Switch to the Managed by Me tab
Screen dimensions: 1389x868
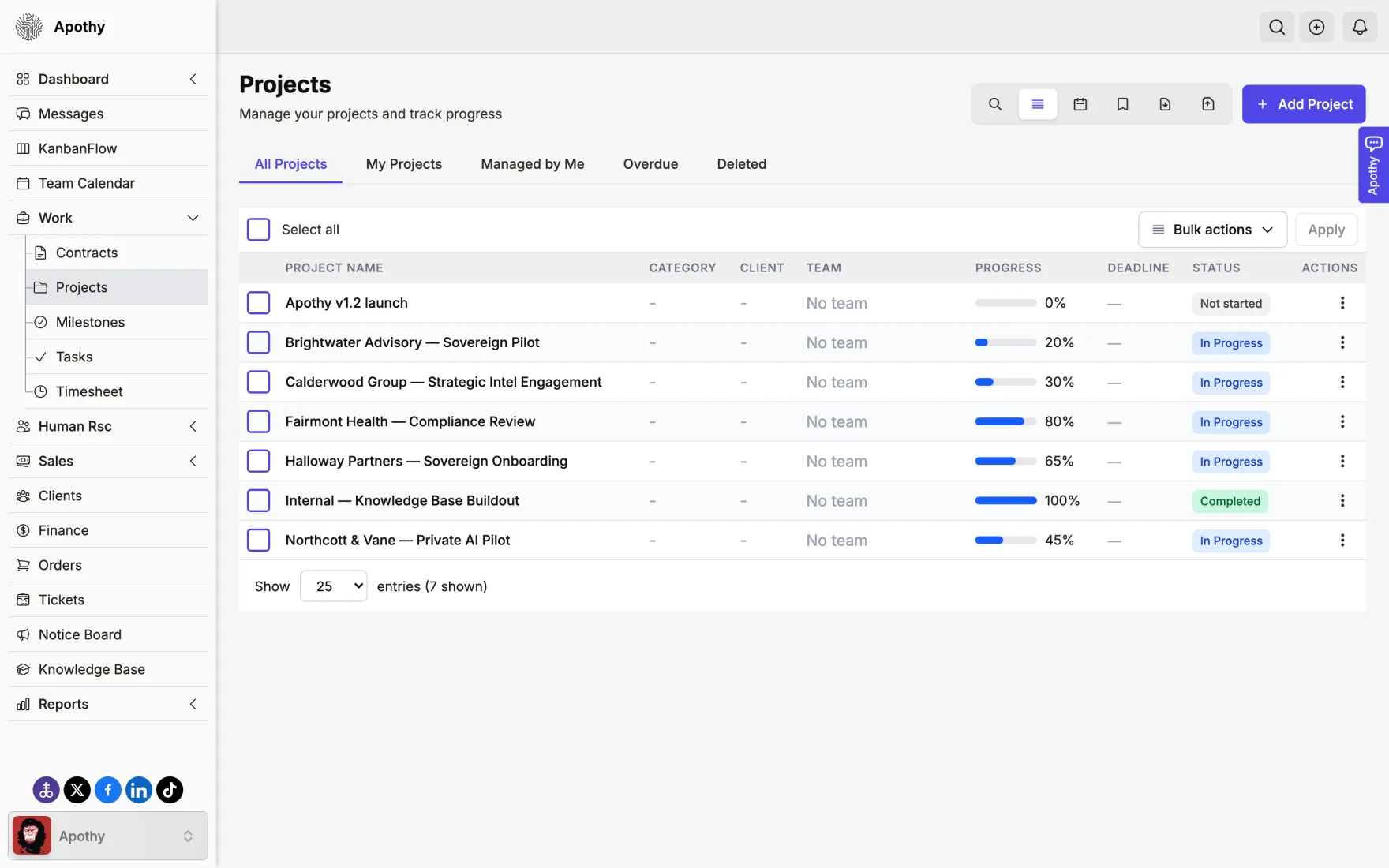tap(532, 164)
